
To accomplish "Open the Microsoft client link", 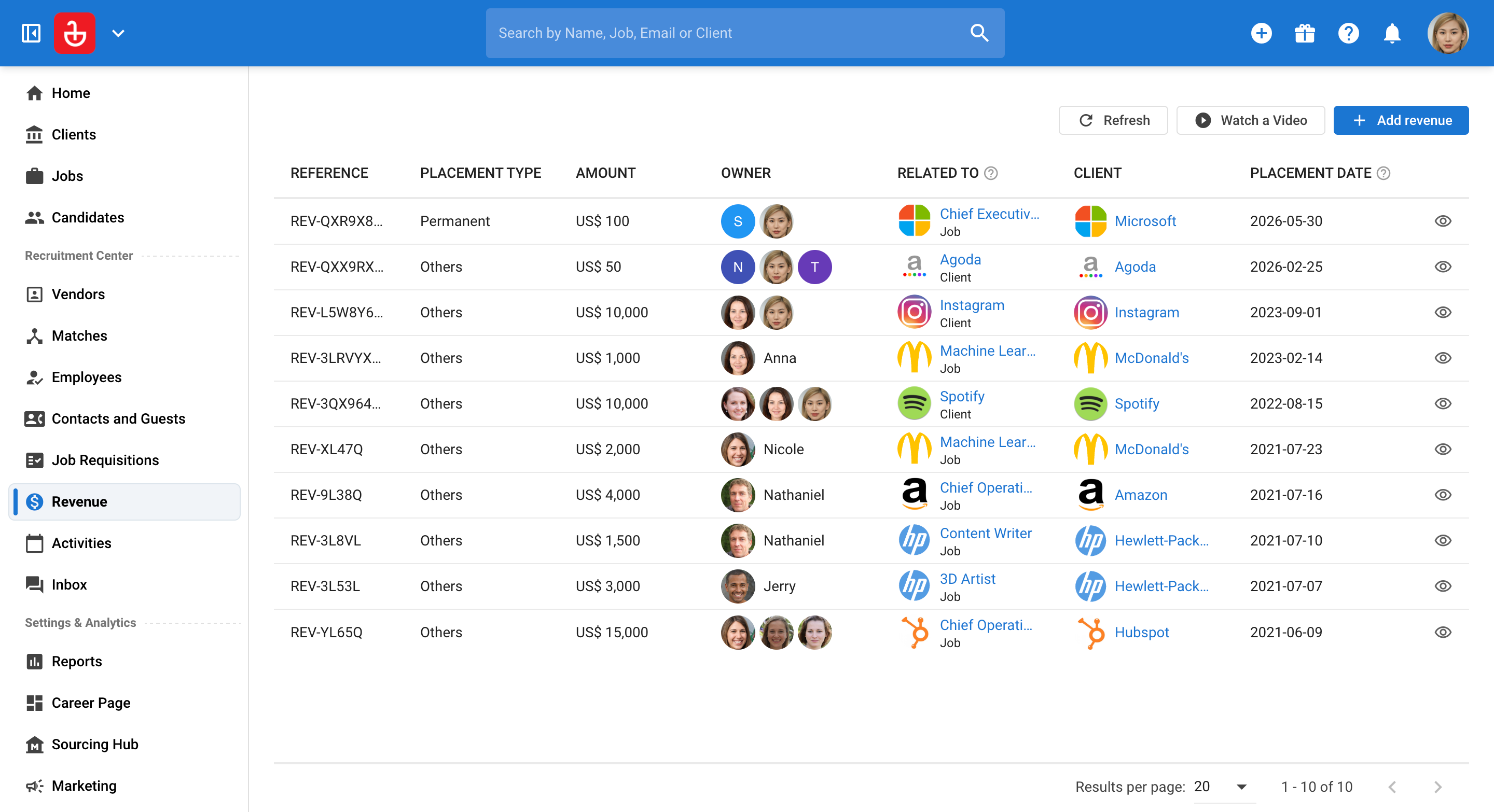I will 1145,221.
